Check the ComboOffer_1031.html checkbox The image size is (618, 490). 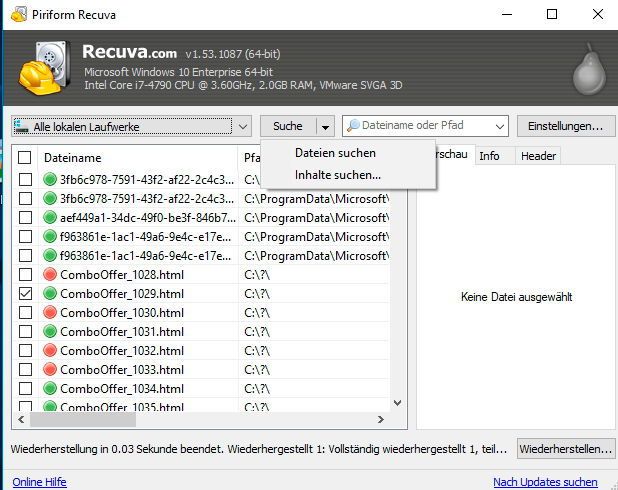click(x=26, y=331)
